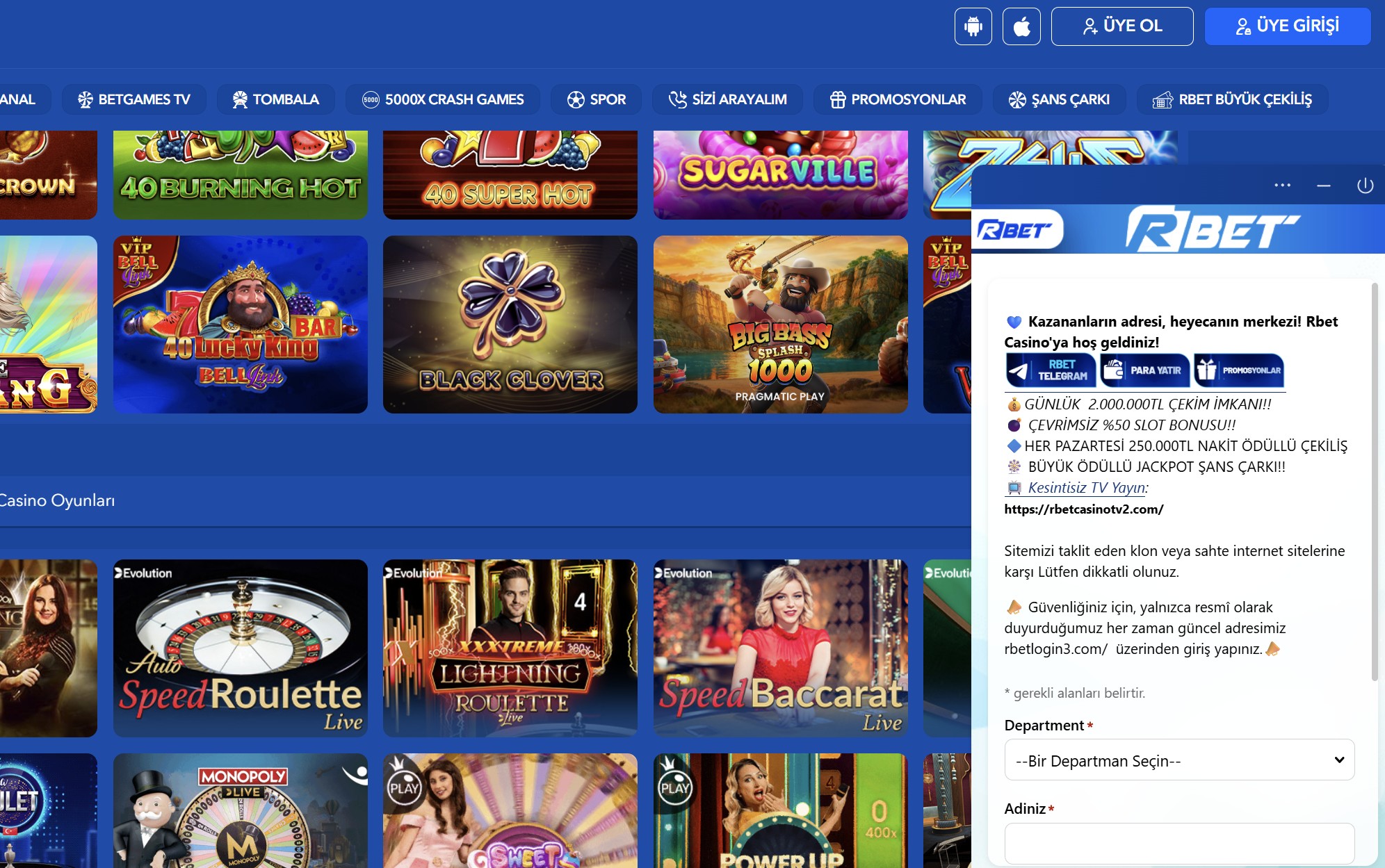Click the ÜYE OL register button
Viewport: 1385px width, 868px height.
(1121, 26)
